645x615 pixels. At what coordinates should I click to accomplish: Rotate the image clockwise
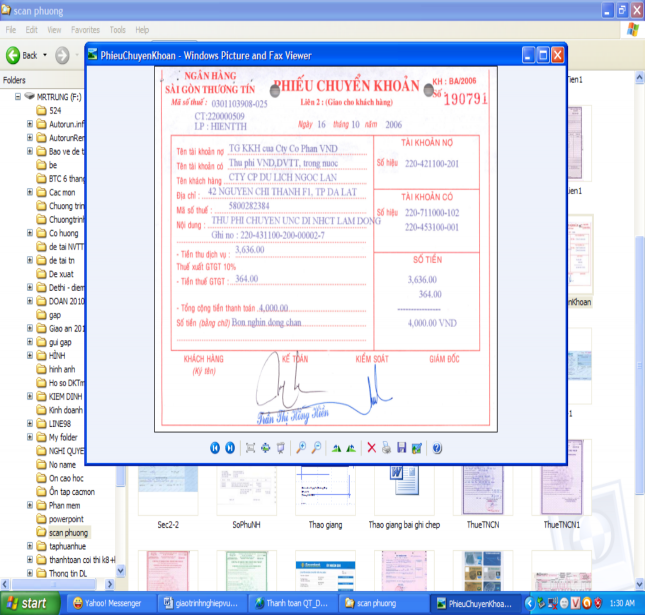coord(337,448)
